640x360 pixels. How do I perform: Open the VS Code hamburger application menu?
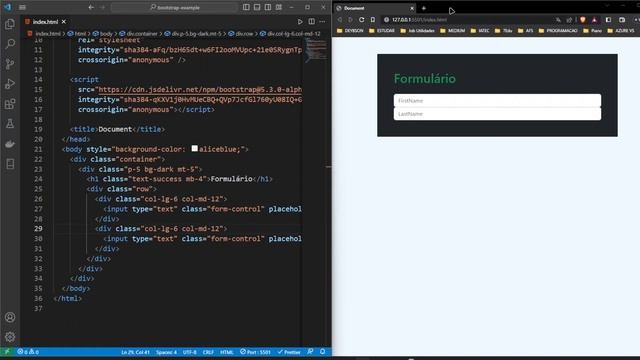[22, 7]
